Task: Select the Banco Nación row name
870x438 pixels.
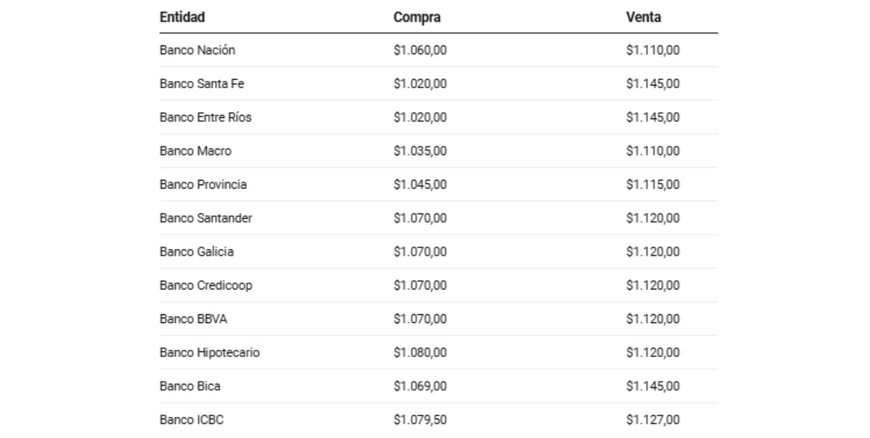Action: [197, 50]
